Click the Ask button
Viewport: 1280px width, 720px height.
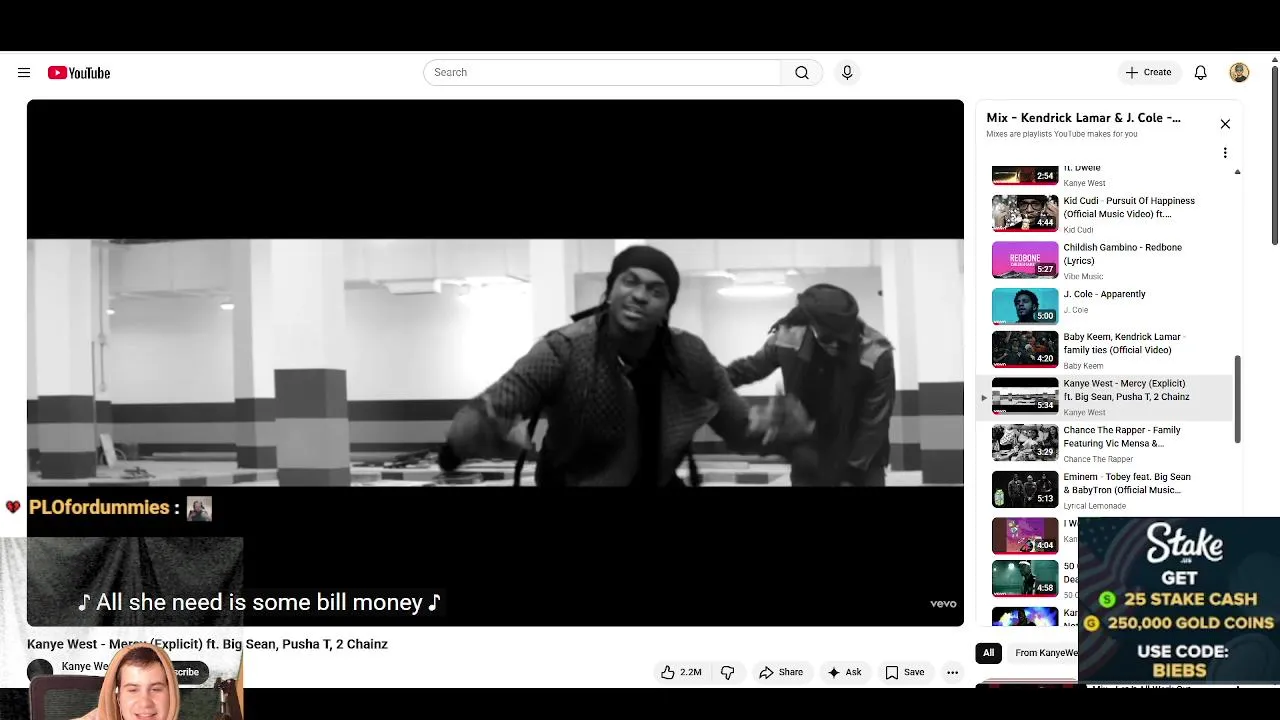coord(843,672)
